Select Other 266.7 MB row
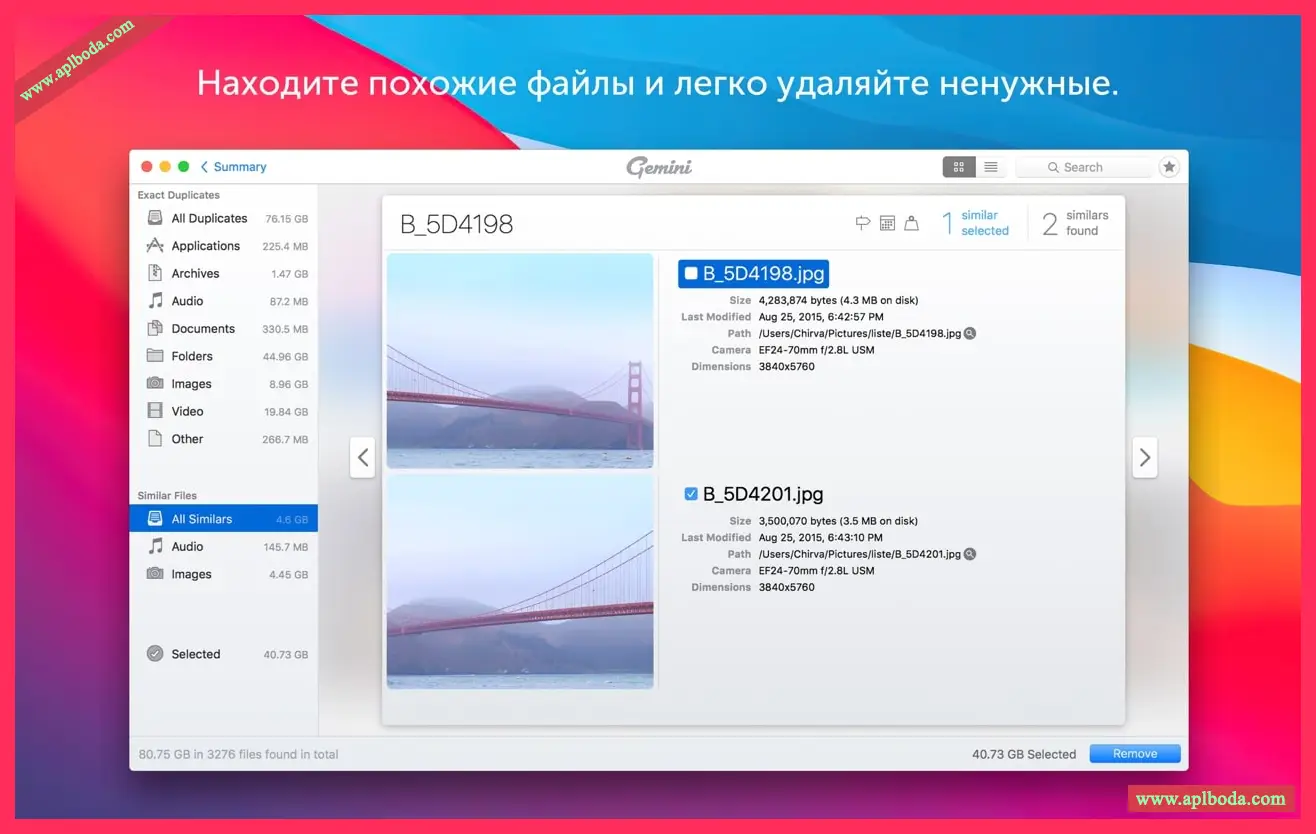1316x834 pixels. (224, 439)
